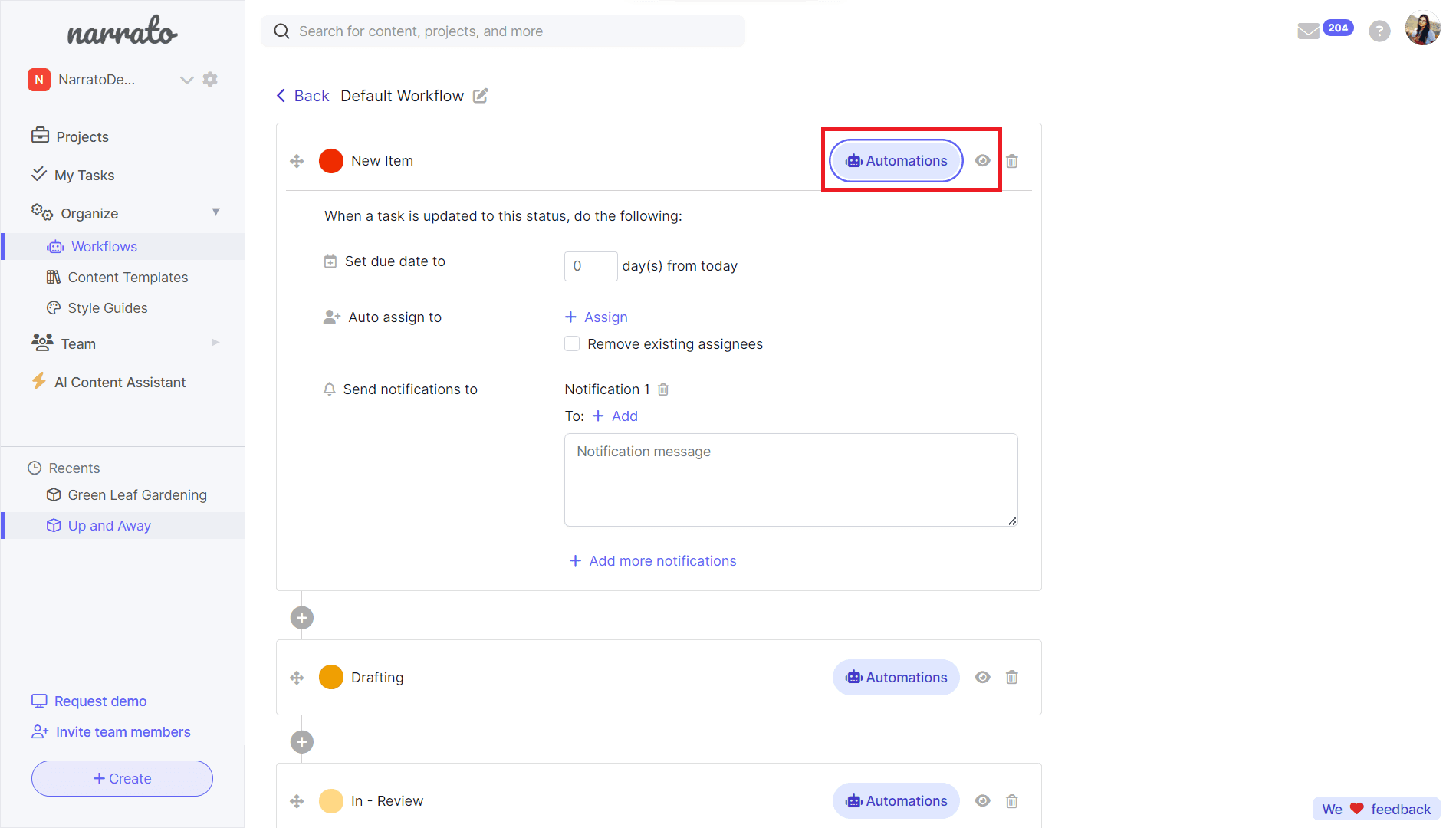1456x828 pixels.
Task: Pick the In - Review yellow color
Action: [x=331, y=801]
